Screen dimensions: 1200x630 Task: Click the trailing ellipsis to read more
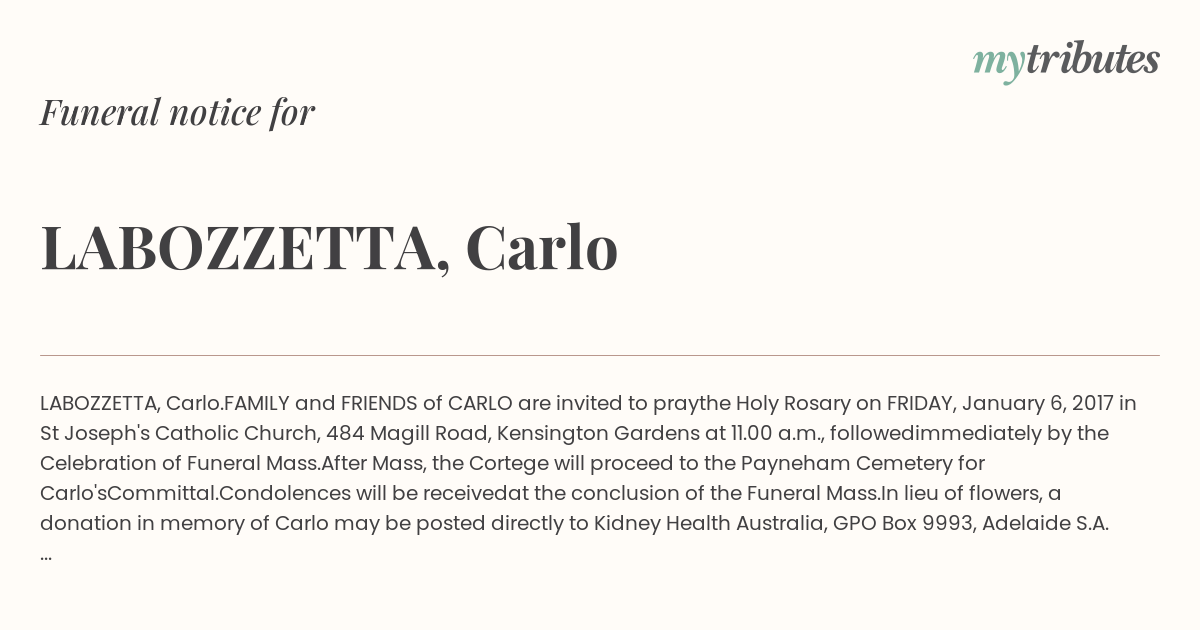point(46,554)
